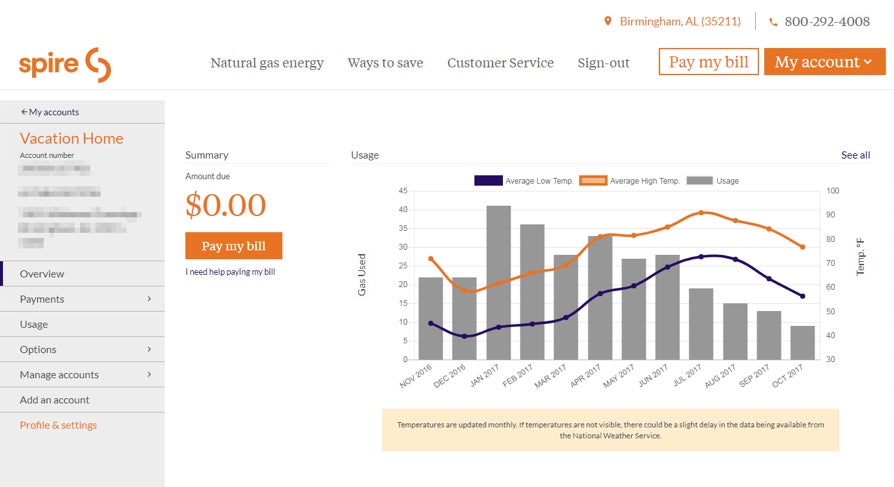Open the I need help paying my bill link

coord(230,272)
